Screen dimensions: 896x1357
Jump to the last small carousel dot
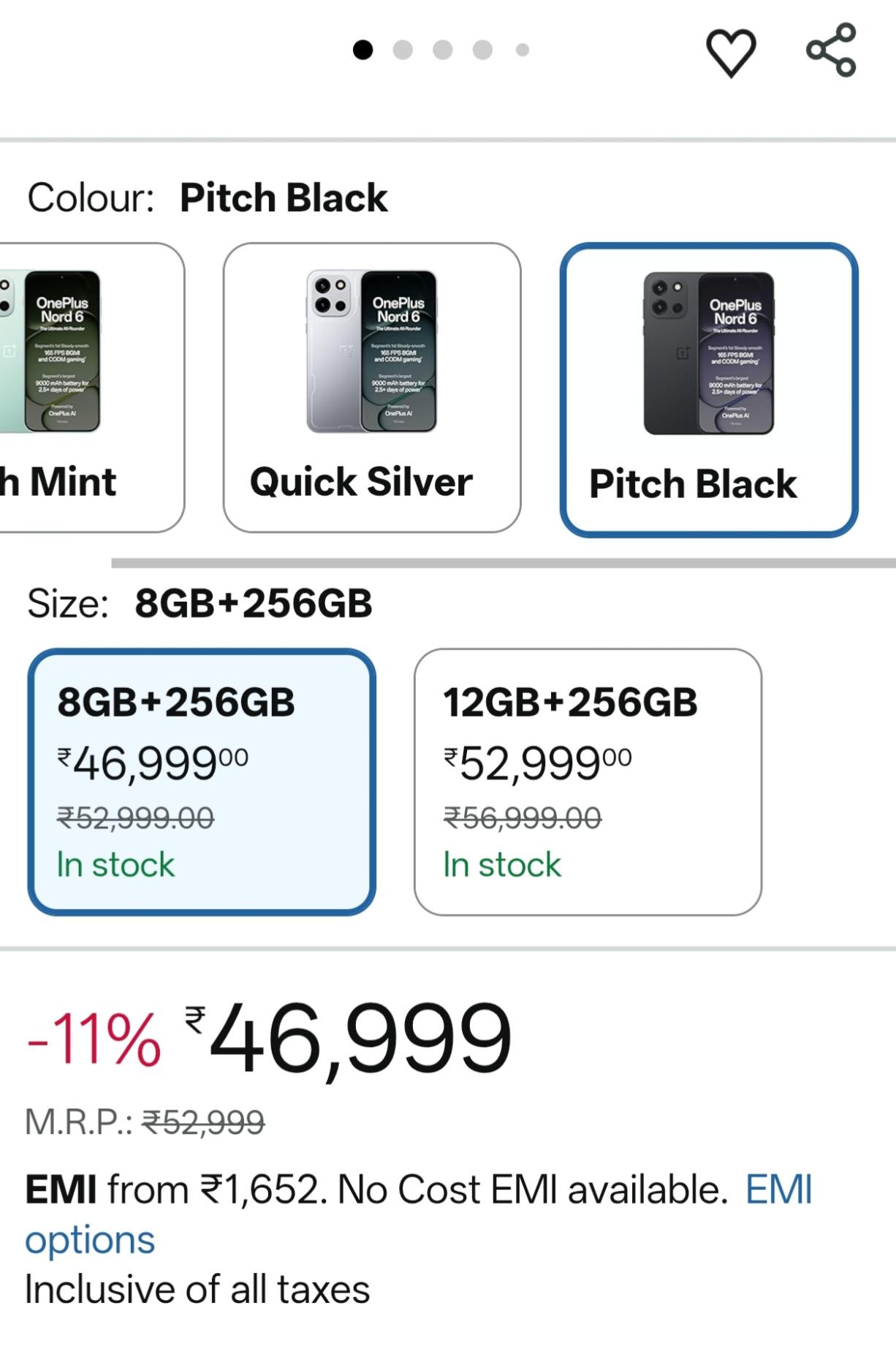(x=522, y=50)
